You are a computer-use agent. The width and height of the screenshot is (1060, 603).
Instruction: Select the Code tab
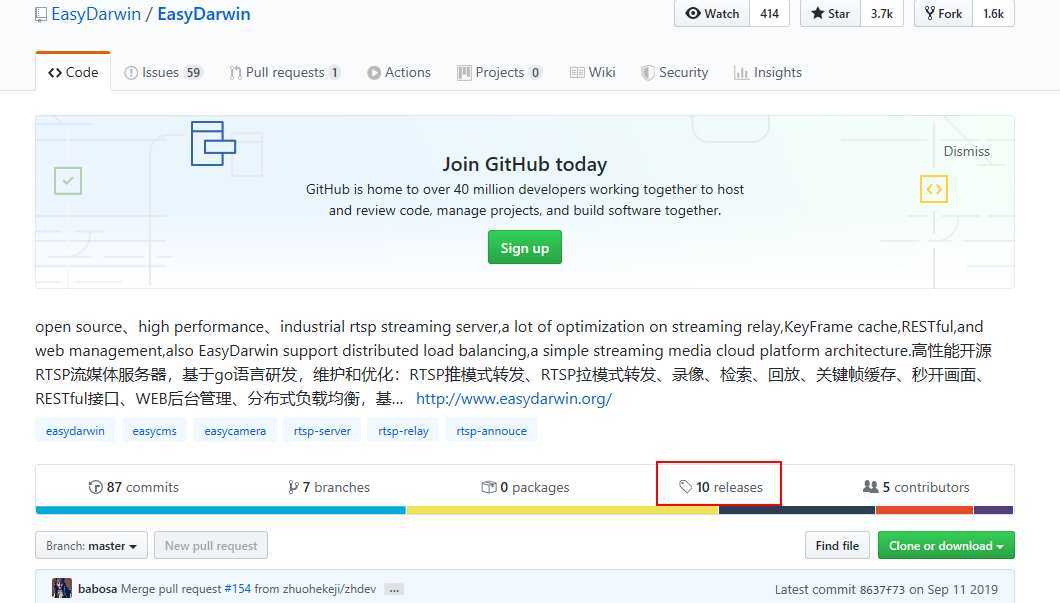click(73, 72)
